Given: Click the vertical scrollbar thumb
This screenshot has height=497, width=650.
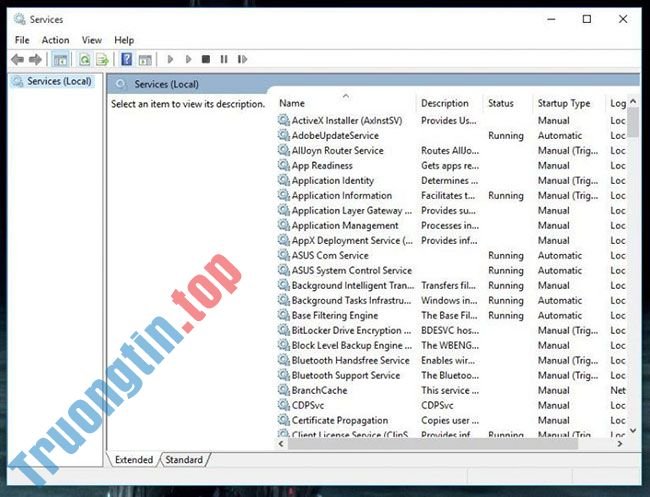Looking at the screenshot, I should tap(633, 122).
